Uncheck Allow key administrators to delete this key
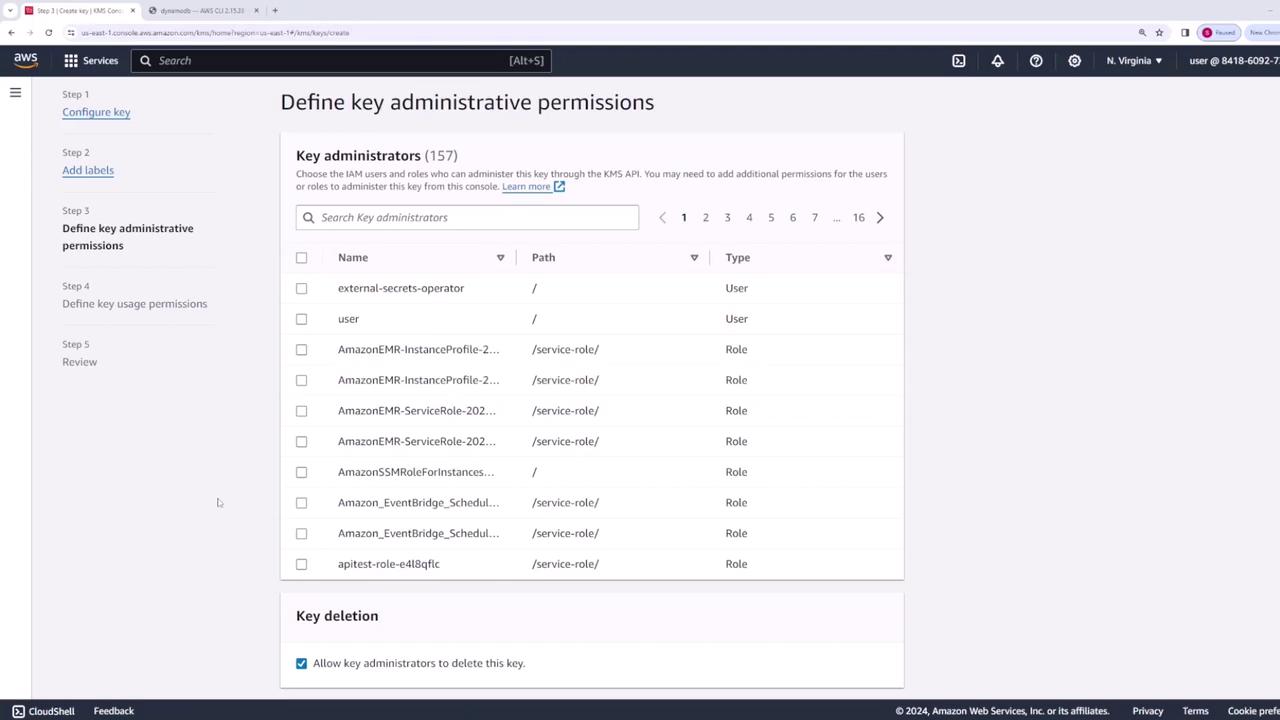1280x720 pixels. [x=301, y=663]
